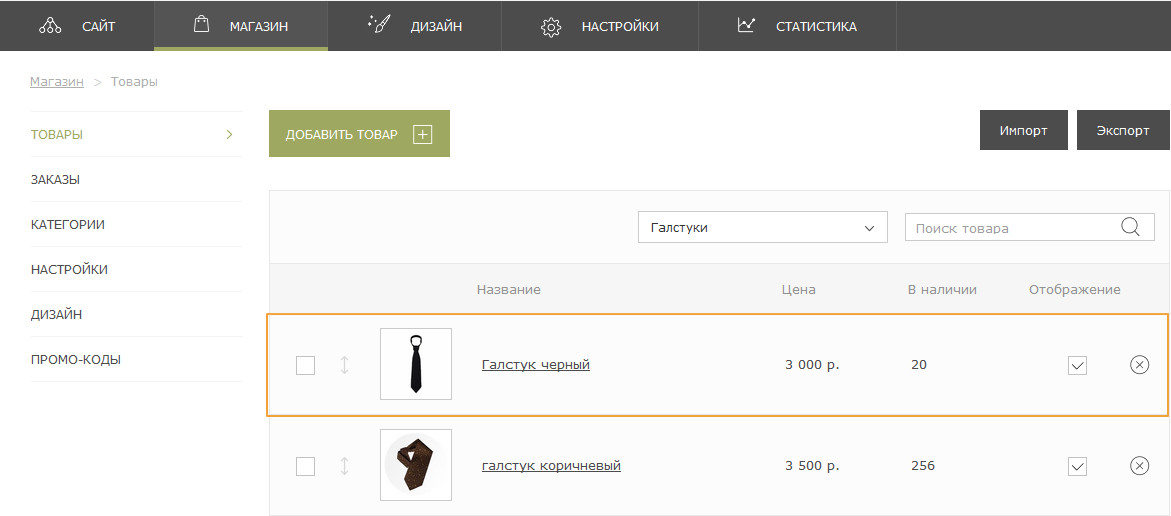The width and height of the screenshot is (1171, 516).
Task: Click the Добавить товар button
Action: point(359,134)
